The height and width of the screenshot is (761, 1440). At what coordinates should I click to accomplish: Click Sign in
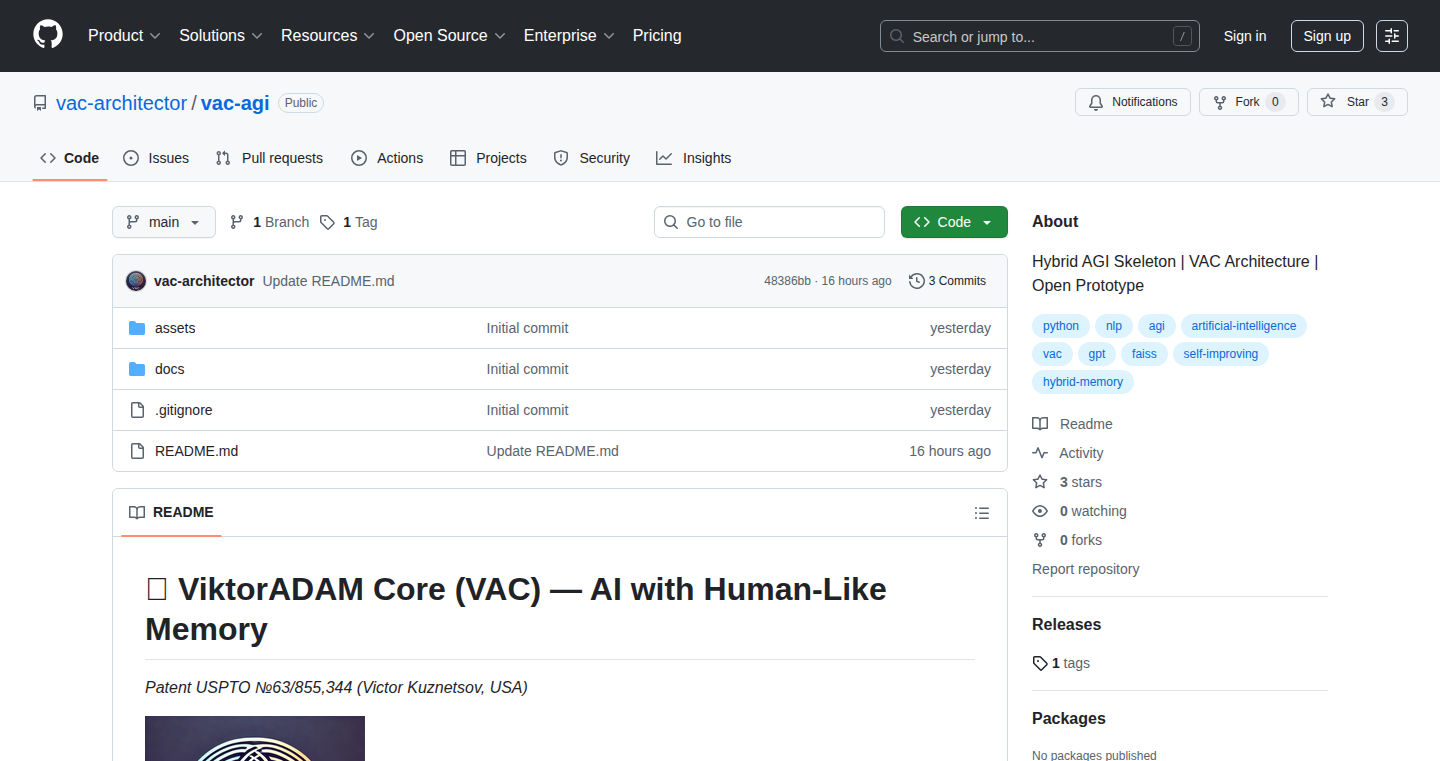tap(1245, 36)
